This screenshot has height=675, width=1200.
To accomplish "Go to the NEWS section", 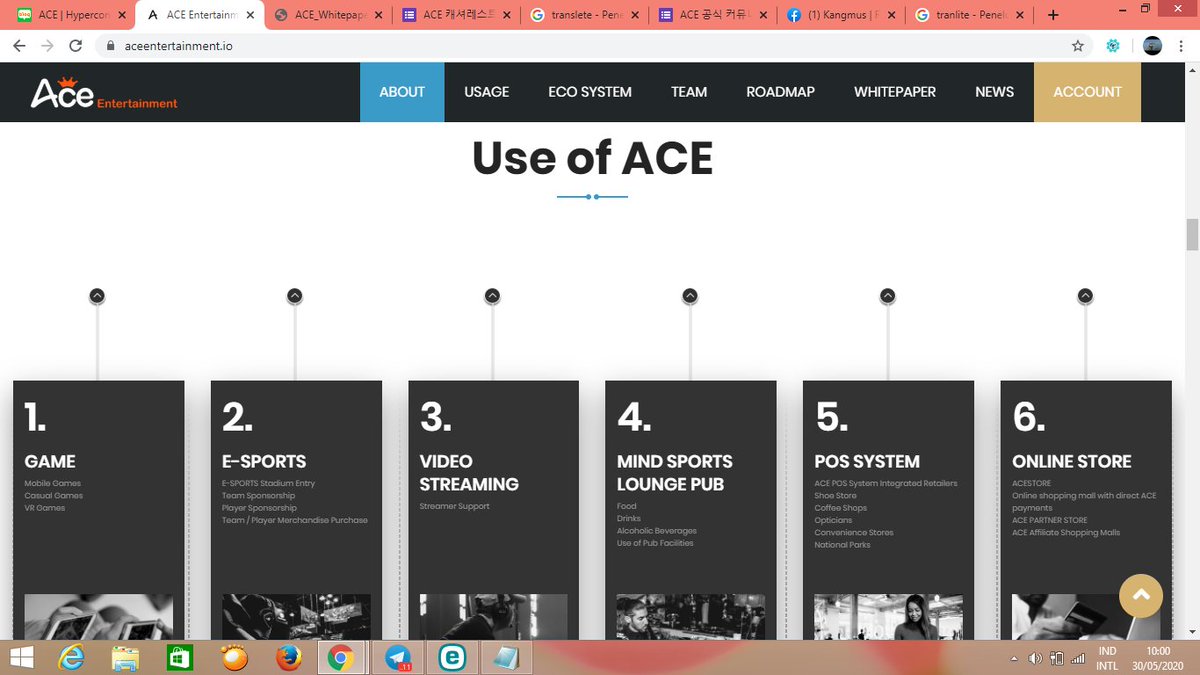I will tap(995, 92).
